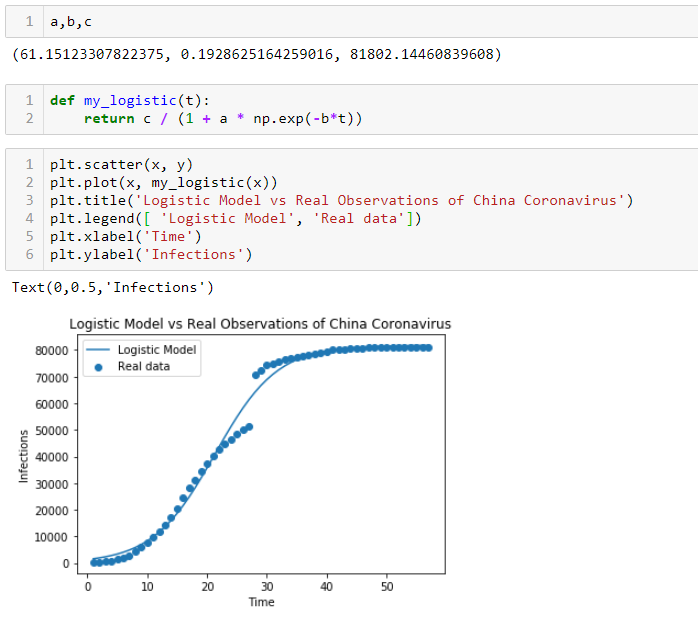Click the 50 x-axis tick label
Screen dimensions: 698x627
coord(387,587)
